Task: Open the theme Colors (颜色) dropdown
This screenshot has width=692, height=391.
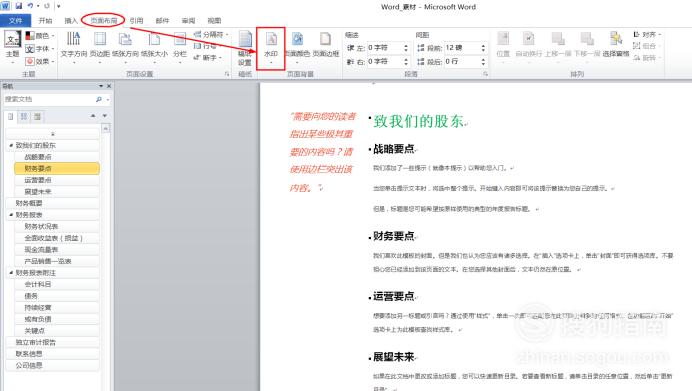Action: [40, 36]
